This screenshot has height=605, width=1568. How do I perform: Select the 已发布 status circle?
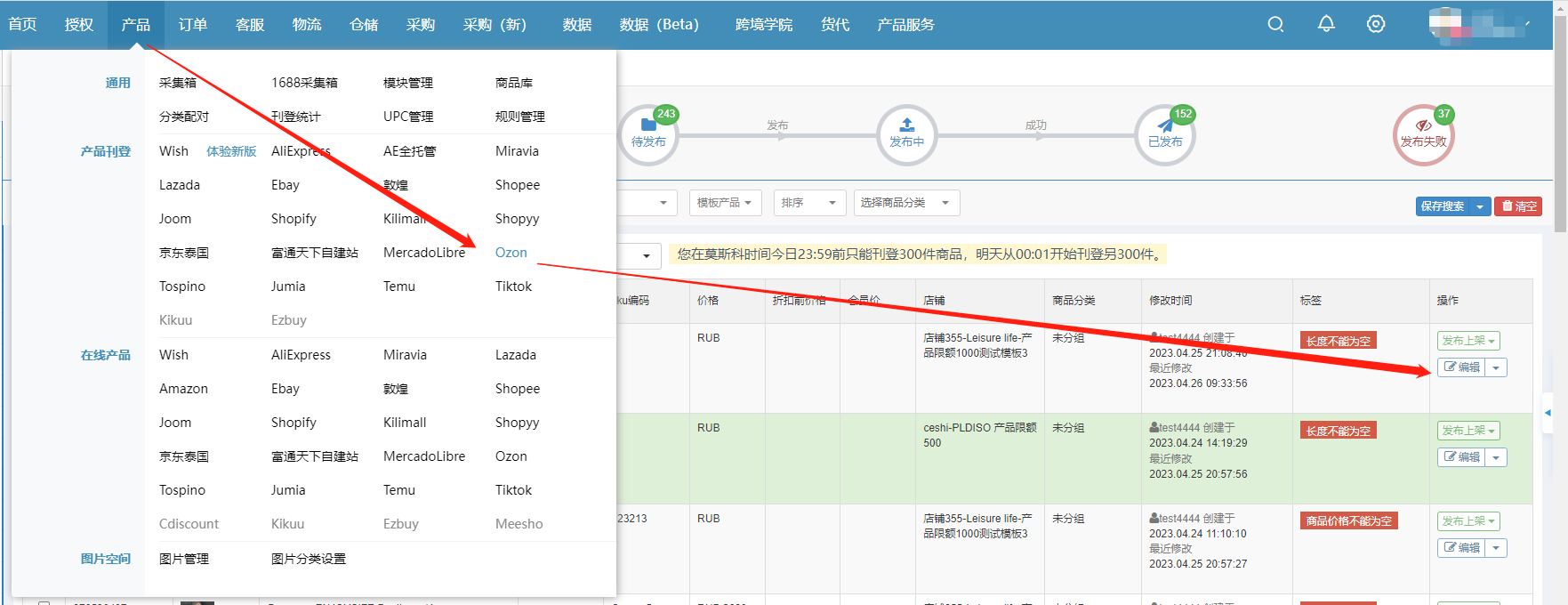coord(1165,135)
